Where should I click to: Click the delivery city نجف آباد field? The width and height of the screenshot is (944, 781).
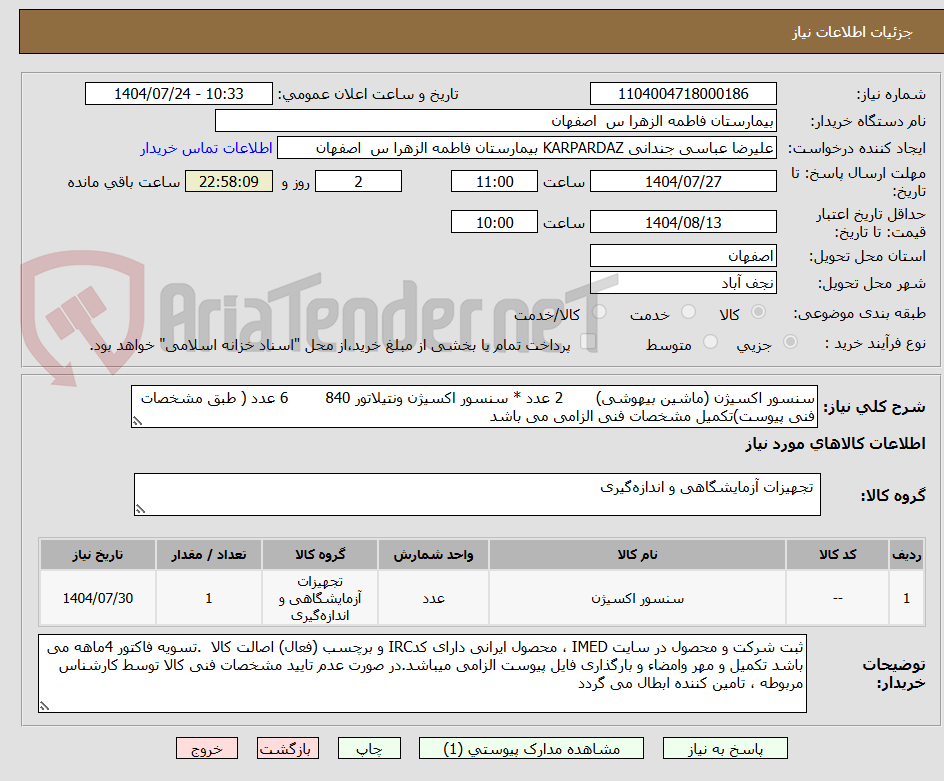point(683,283)
